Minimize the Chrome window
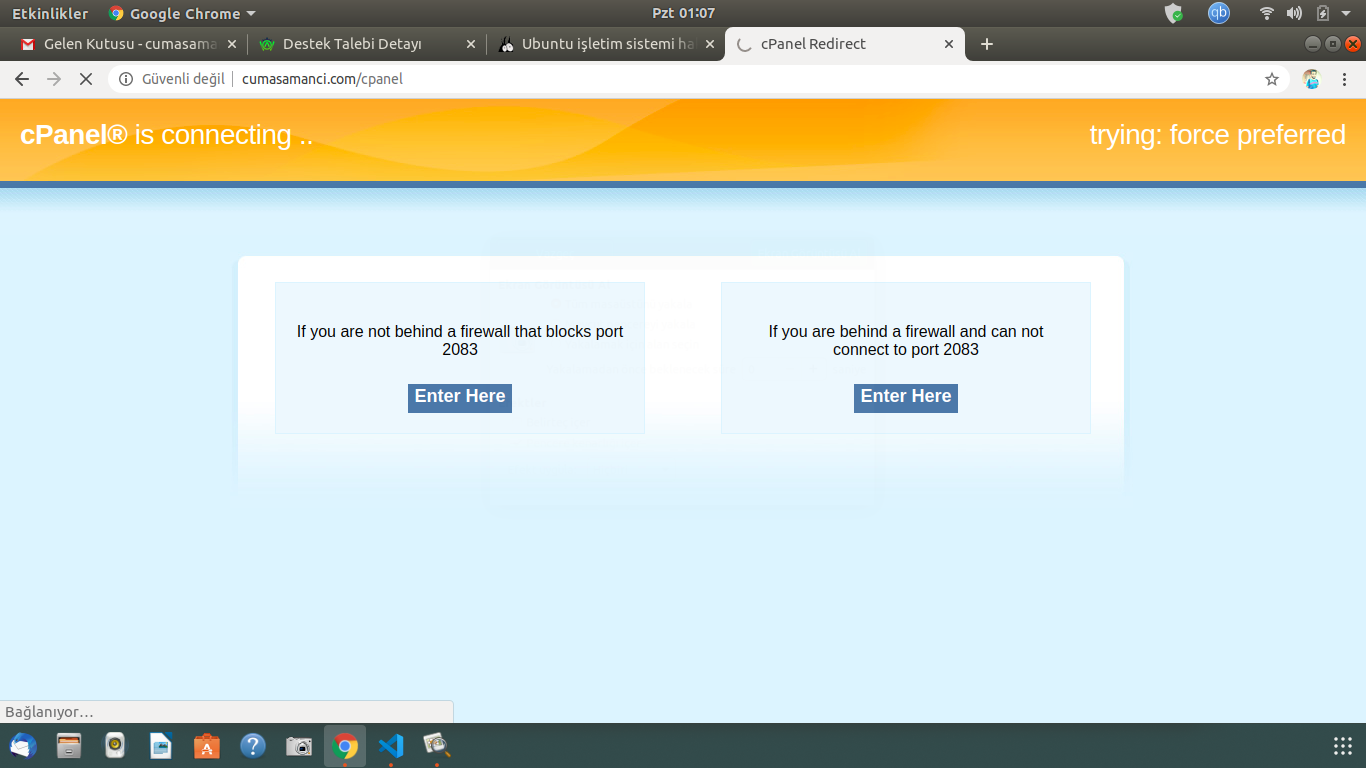 [x=1313, y=44]
